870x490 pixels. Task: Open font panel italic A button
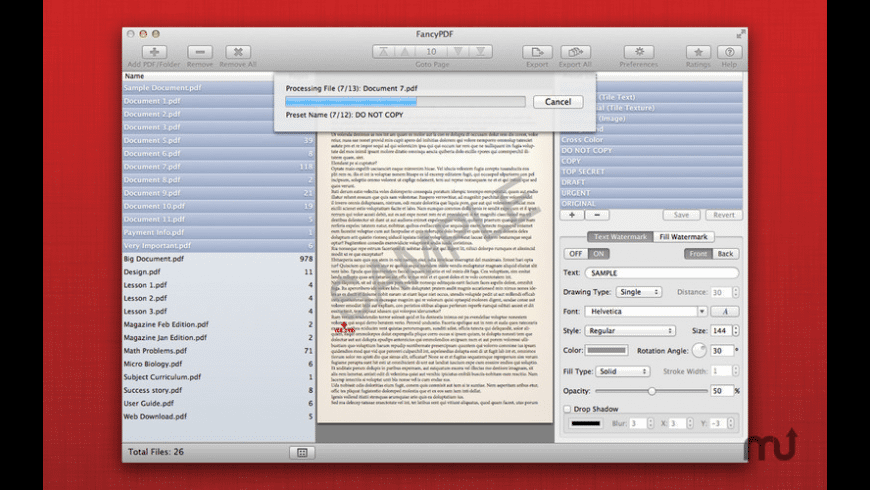(725, 311)
